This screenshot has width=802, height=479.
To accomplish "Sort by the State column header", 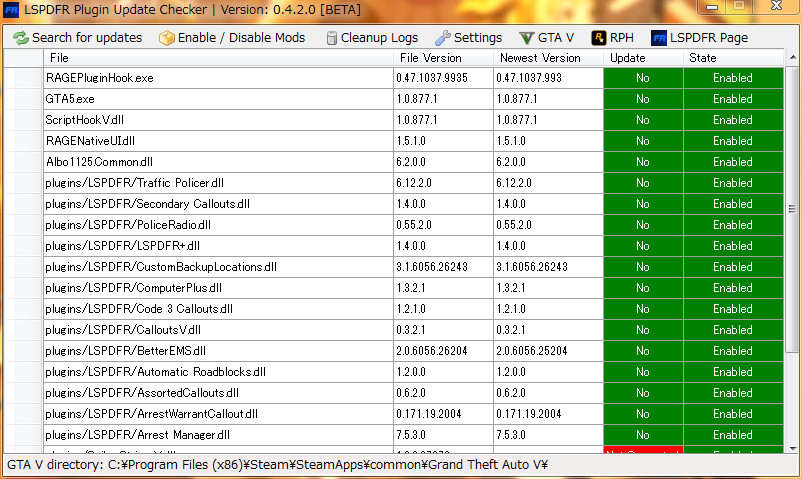I will coord(733,58).
